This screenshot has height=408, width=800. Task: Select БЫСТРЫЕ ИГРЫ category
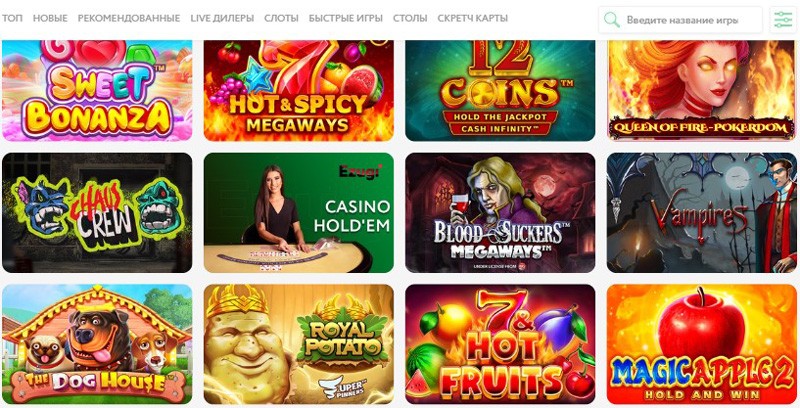(x=345, y=18)
